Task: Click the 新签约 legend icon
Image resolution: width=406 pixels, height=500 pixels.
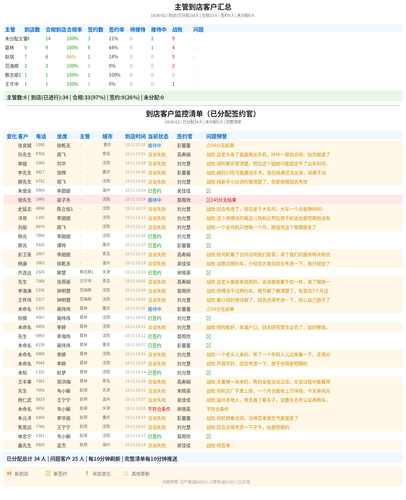Action: [48, 474]
